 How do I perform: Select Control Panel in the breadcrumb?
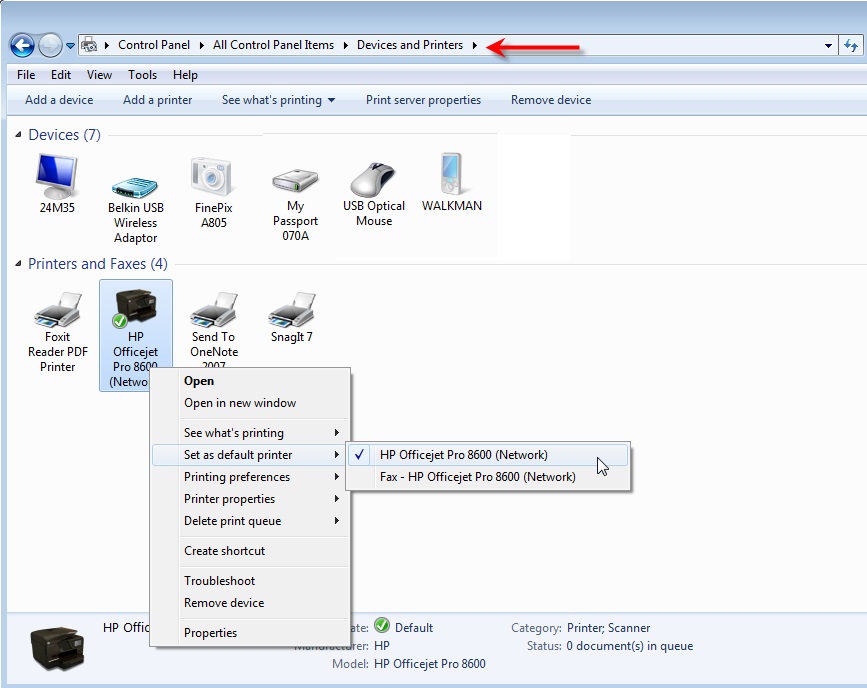[154, 45]
